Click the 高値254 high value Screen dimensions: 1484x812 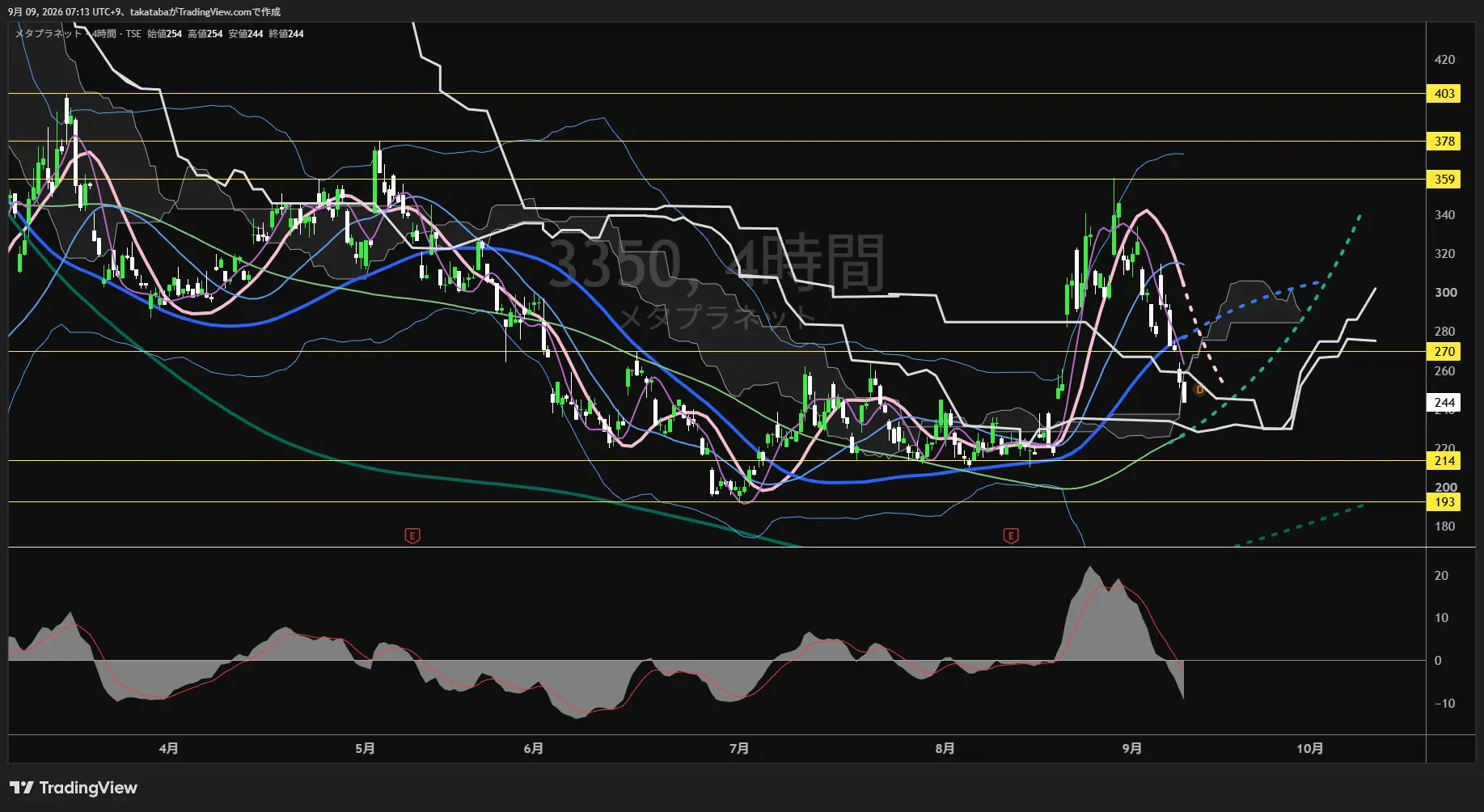click(x=205, y=34)
